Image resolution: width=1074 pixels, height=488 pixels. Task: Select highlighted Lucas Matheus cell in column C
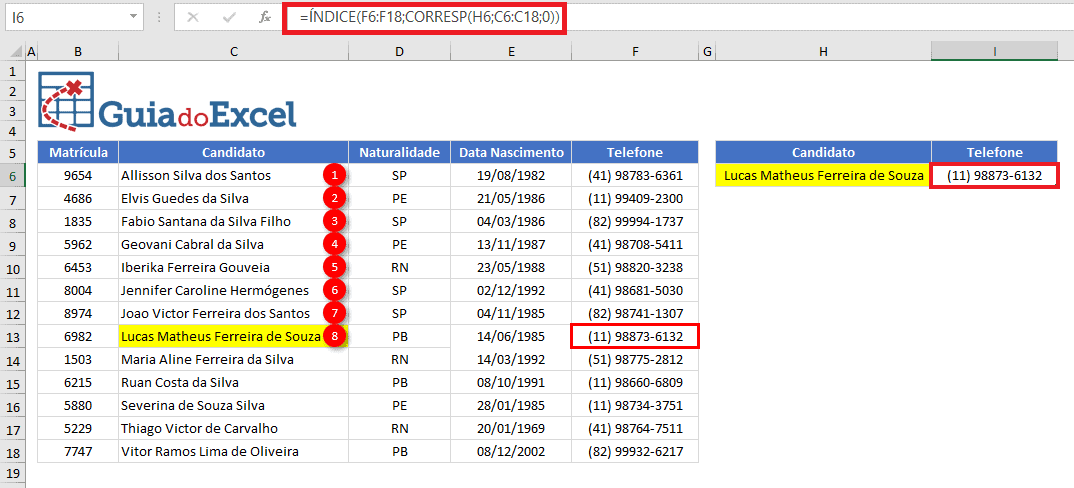(x=234, y=337)
